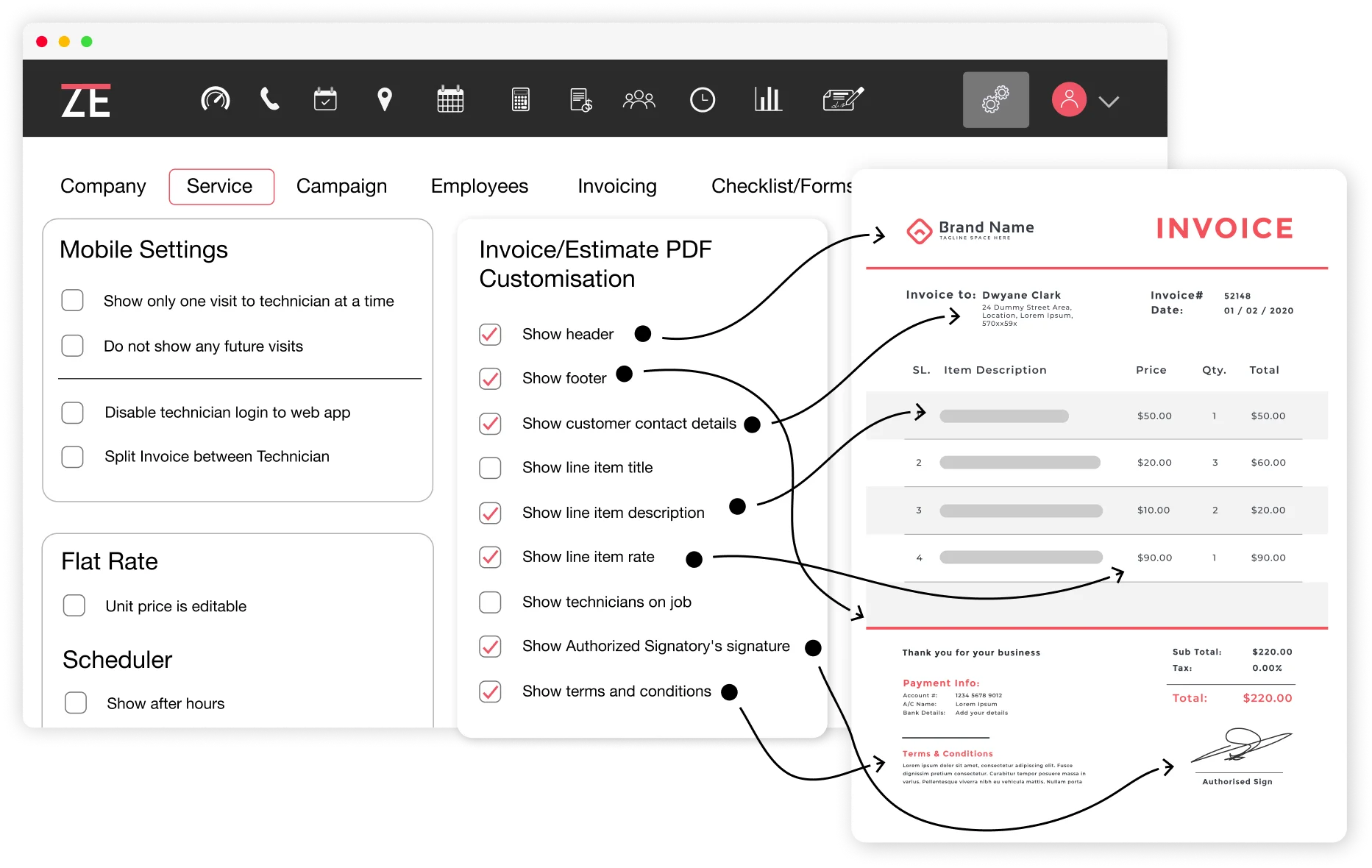Enable Do not show any future visits
The image size is (1372, 868).
click(72, 346)
